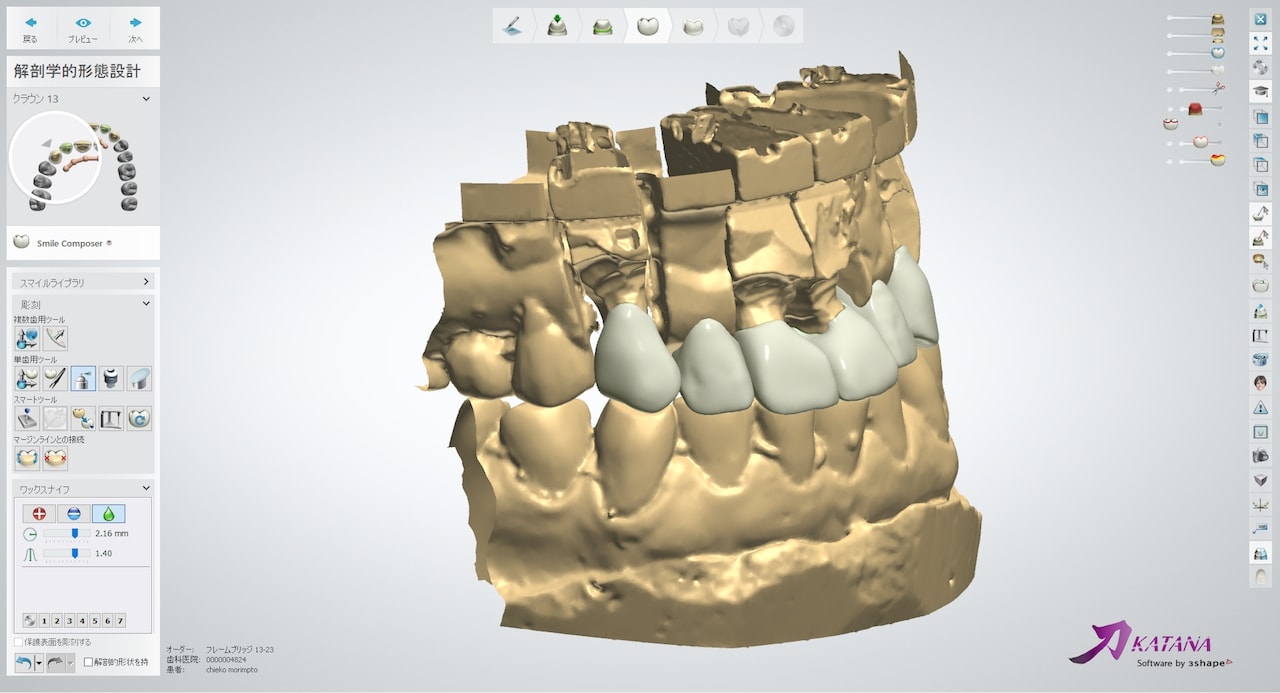Enable the 保護表面を彫刻する checkbox
Image resolution: width=1280 pixels, height=693 pixels.
pyautogui.click(x=18, y=642)
